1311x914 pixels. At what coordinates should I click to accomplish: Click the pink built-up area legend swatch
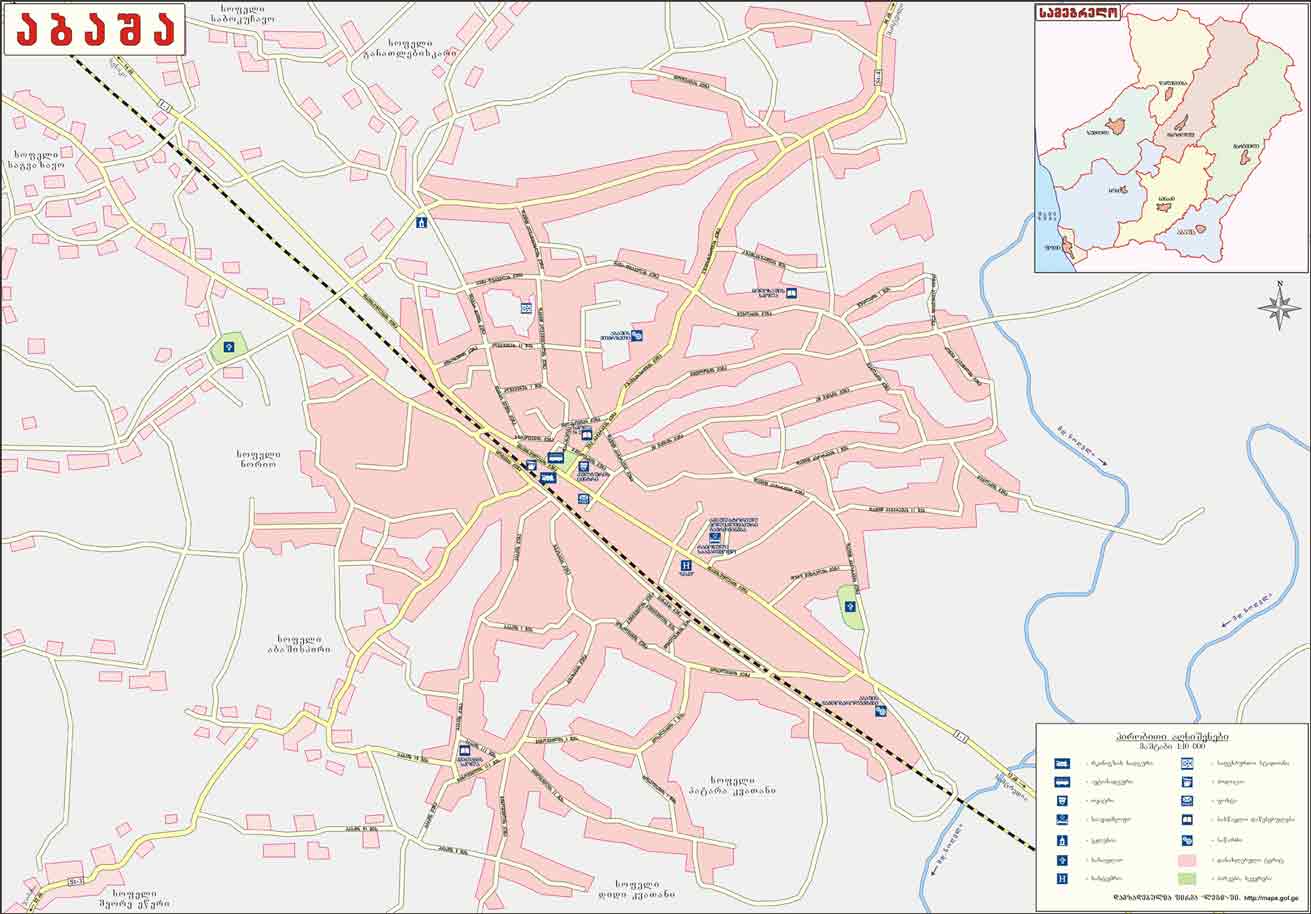(x=1187, y=859)
